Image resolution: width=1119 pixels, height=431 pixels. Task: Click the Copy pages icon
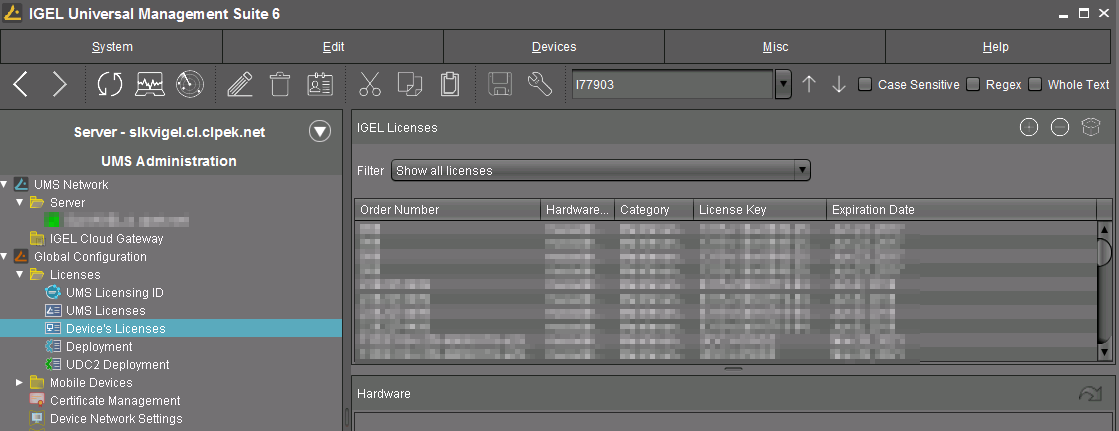tap(410, 84)
